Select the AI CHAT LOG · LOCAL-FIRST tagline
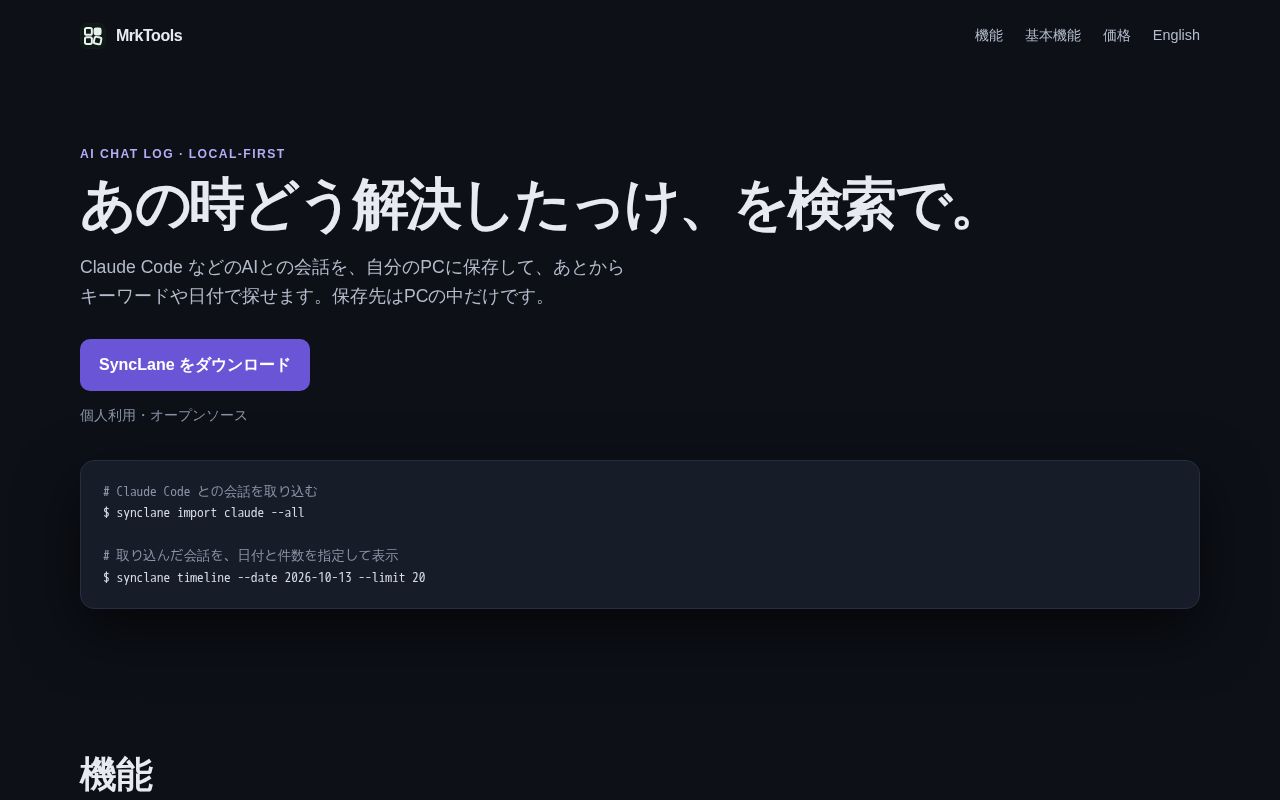This screenshot has width=1280, height=800. [x=183, y=154]
